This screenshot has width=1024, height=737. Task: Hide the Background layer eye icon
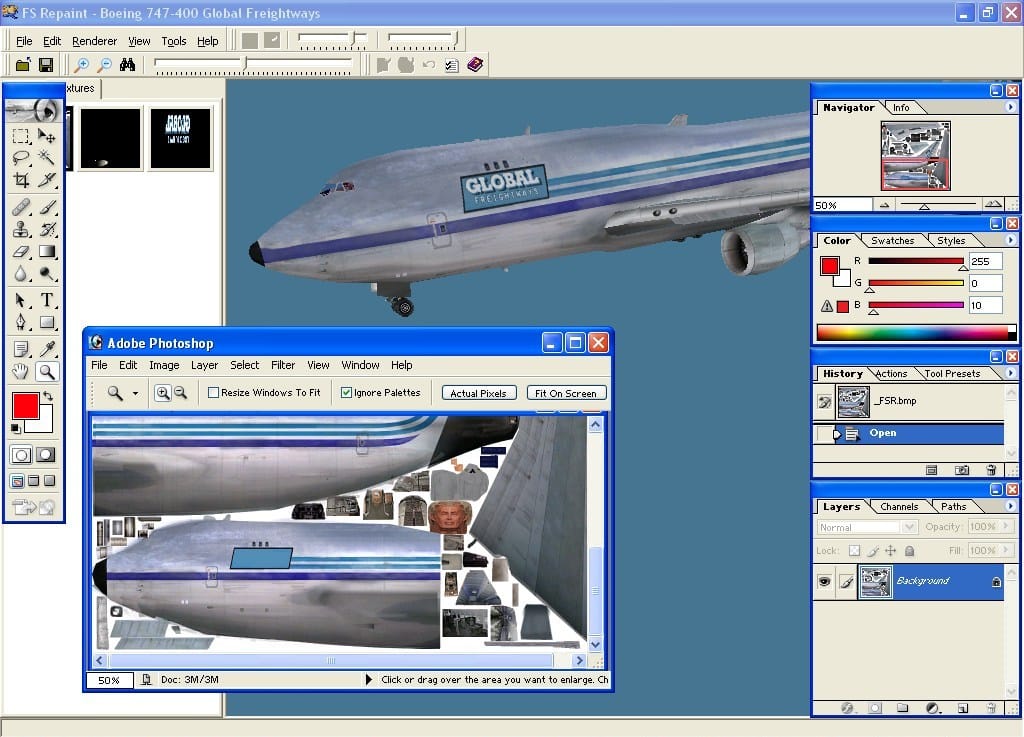pos(824,581)
